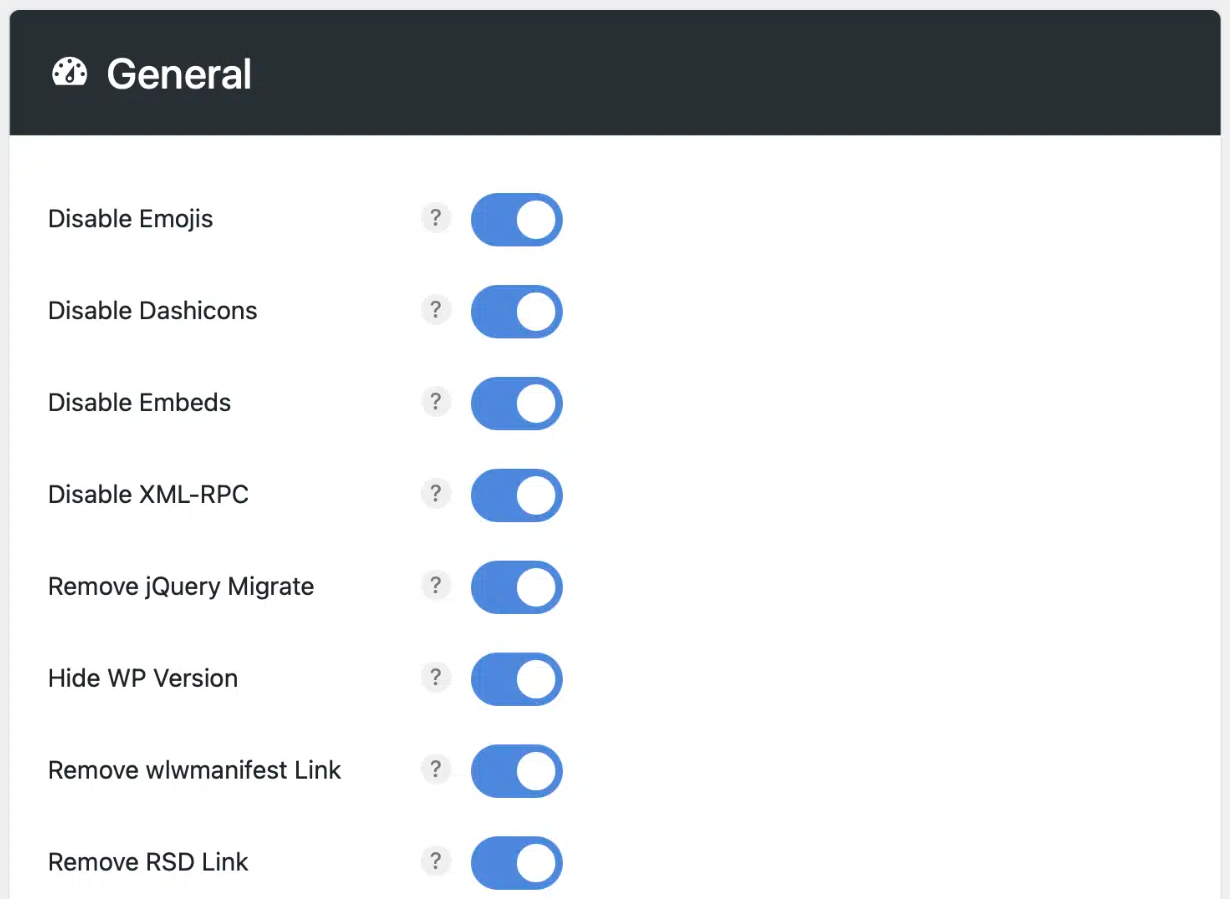This screenshot has width=1230, height=899.
Task: Click the Disable XML-RPC label text
Action: point(148,495)
